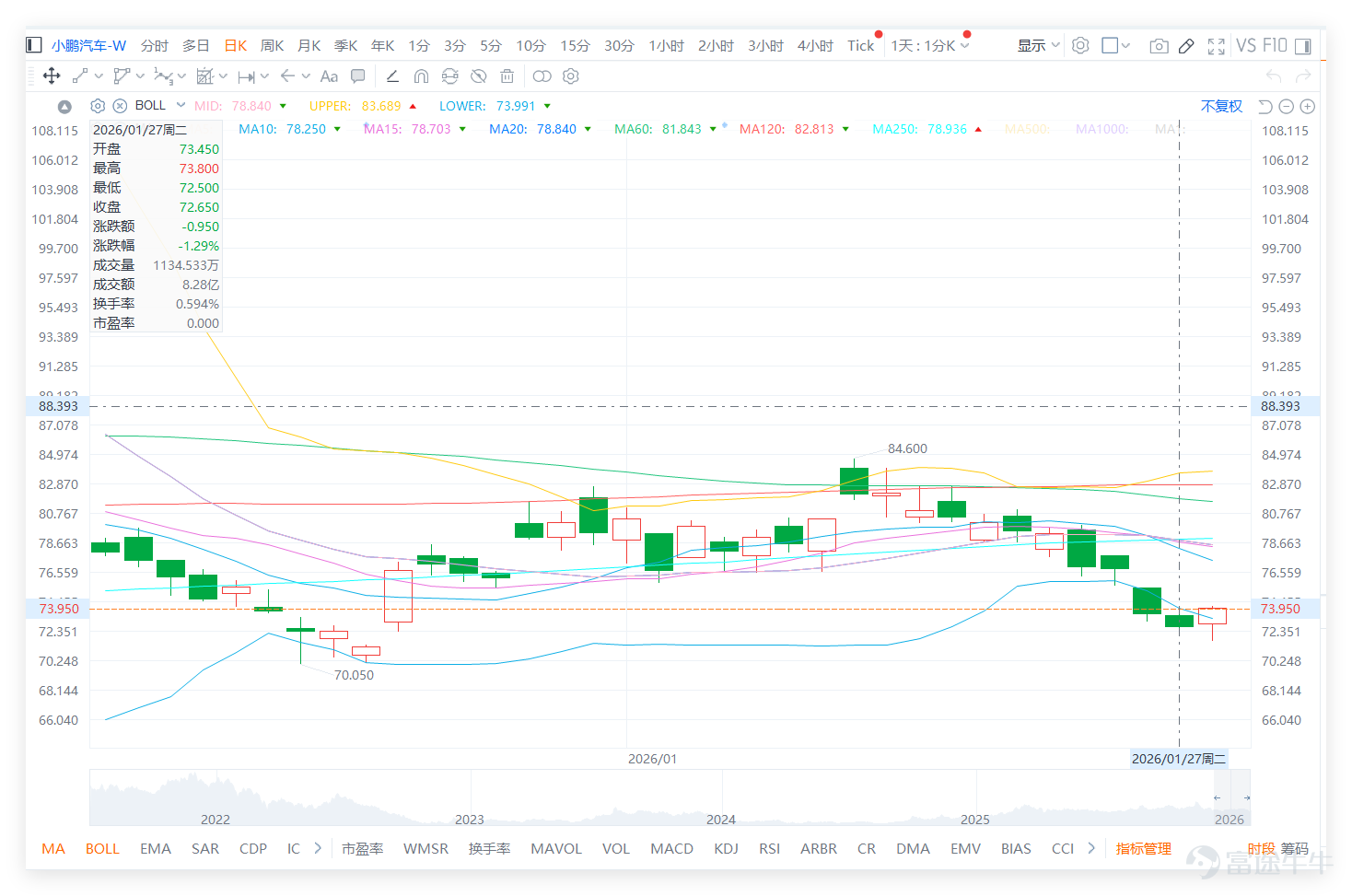The image size is (1352, 896).
Task: Select the 日K daily candlestick tab
Action: pyautogui.click(x=236, y=45)
